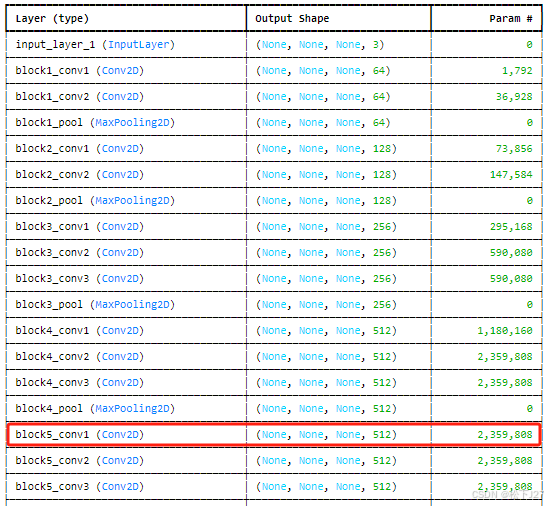Screen dimensions: 548x506
Task: Select the block3_pool (MaxPooling2D) layer name
Action: (95, 305)
